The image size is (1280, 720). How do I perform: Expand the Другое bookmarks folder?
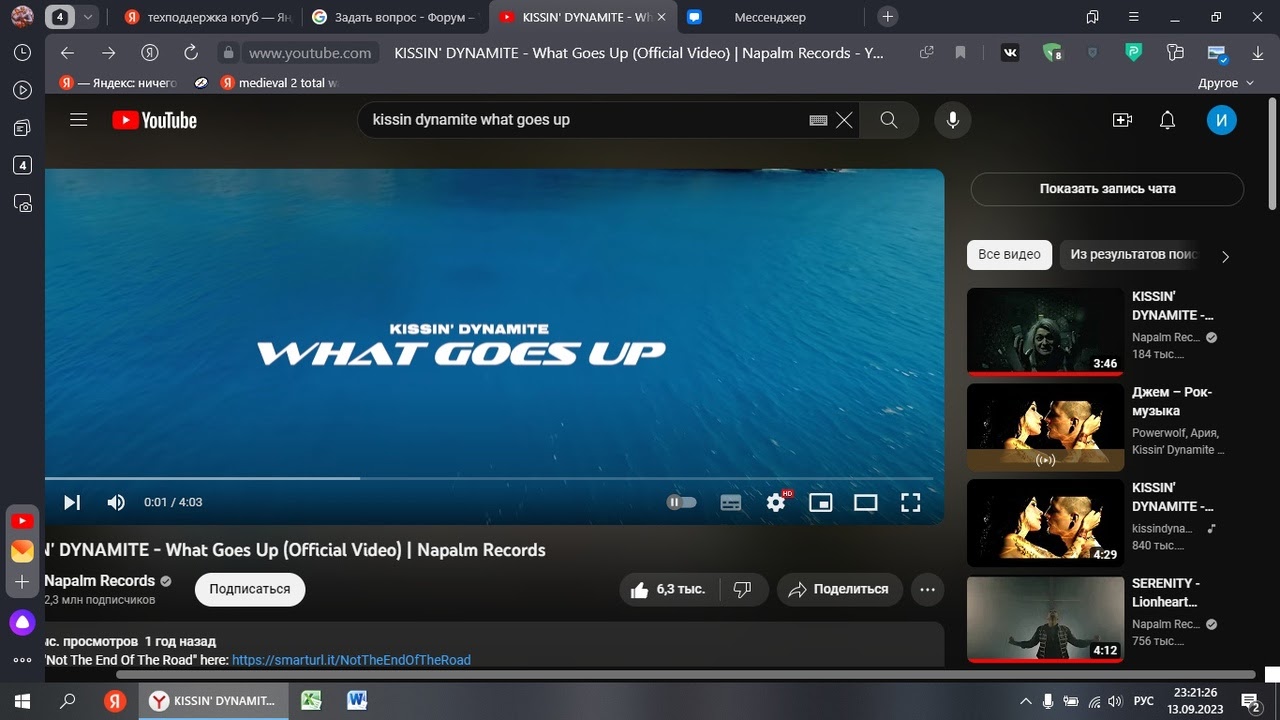point(1225,83)
